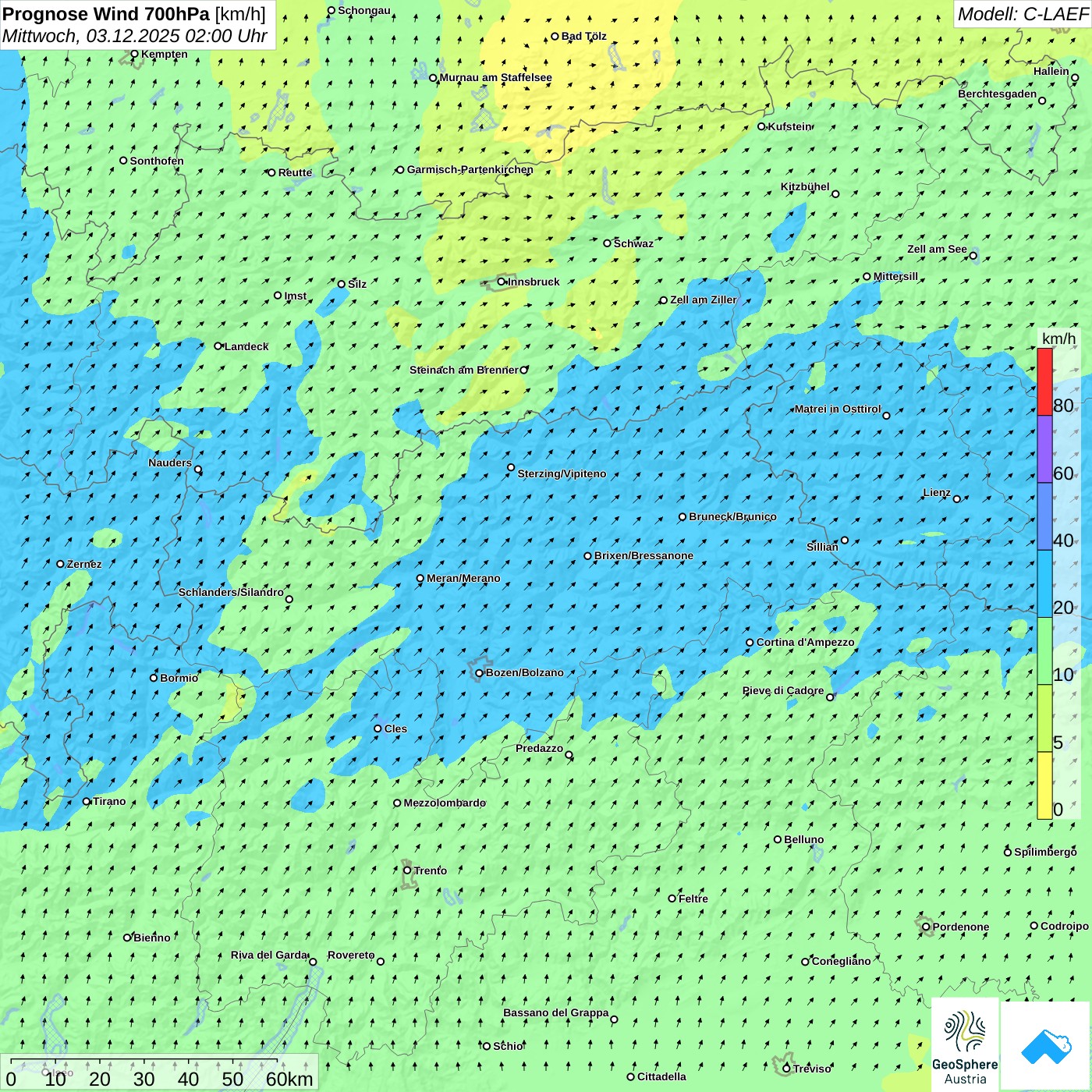This screenshot has width=1092, height=1092.
Task: Click the Belluno location marker
Action: 778,840
